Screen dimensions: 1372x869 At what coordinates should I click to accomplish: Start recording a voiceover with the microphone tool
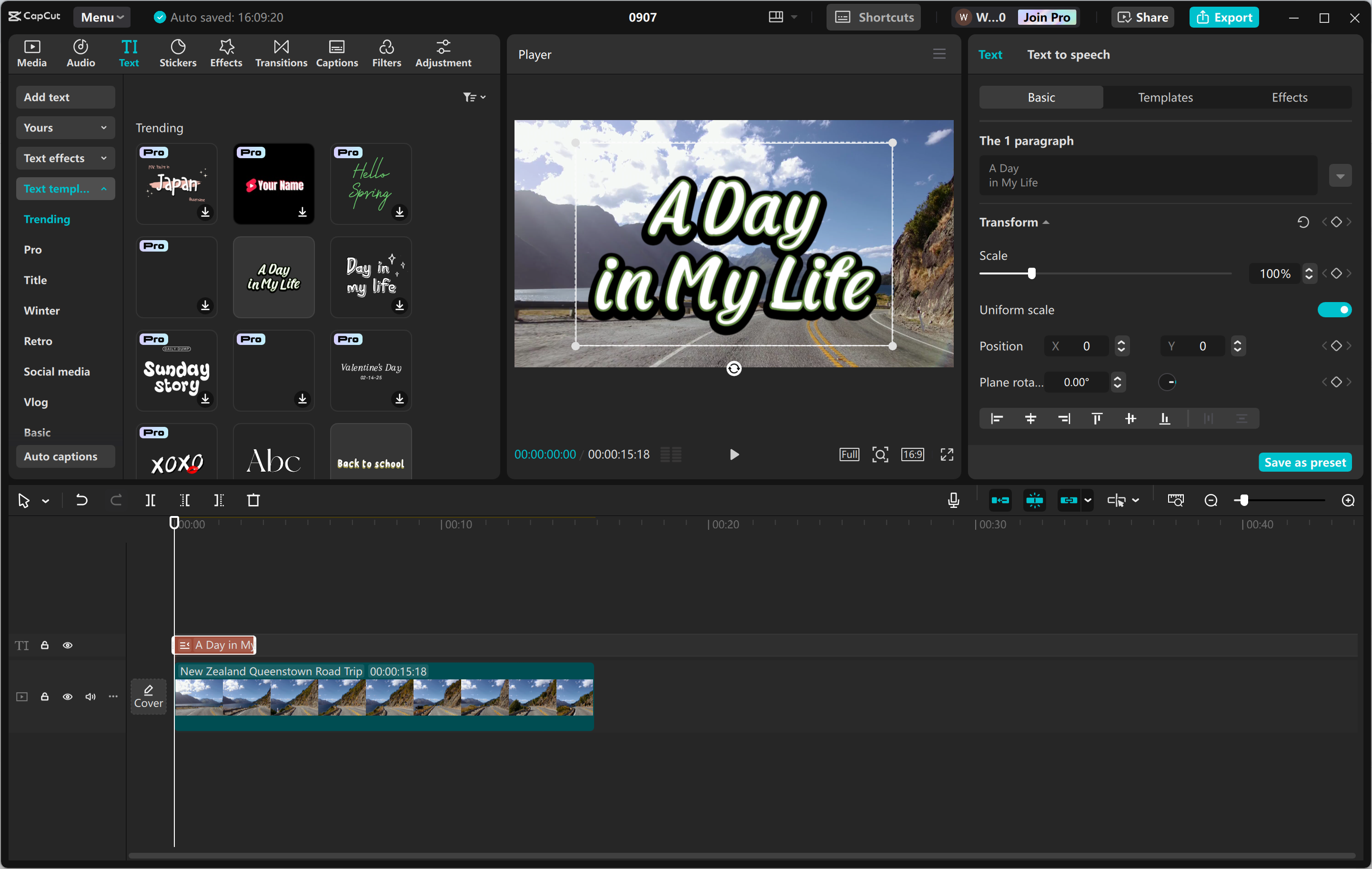click(x=953, y=500)
